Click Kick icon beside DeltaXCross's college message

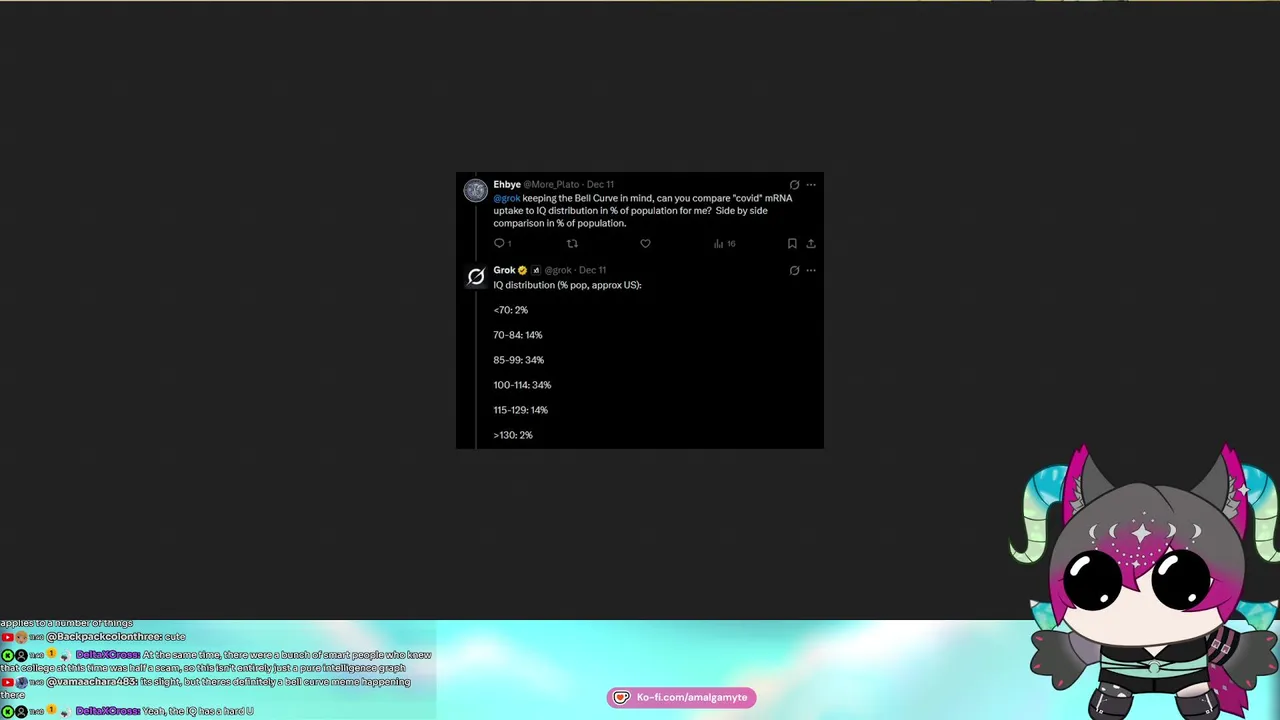(x=7, y=655)
